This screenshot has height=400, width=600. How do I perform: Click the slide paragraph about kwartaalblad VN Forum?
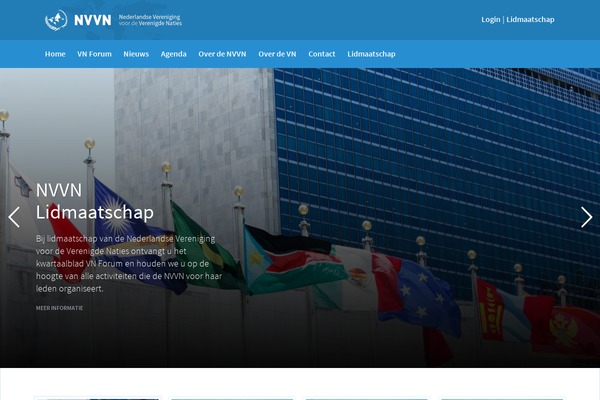129,263
